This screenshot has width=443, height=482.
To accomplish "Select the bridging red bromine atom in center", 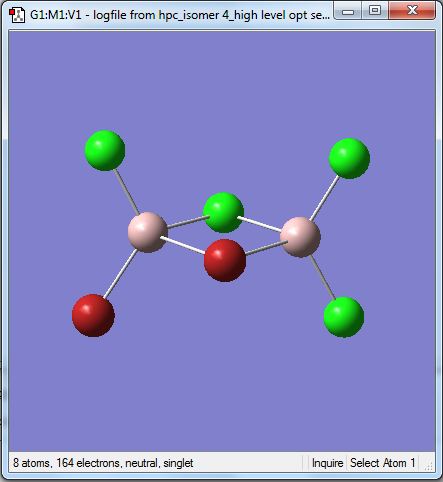I will 225,260.
